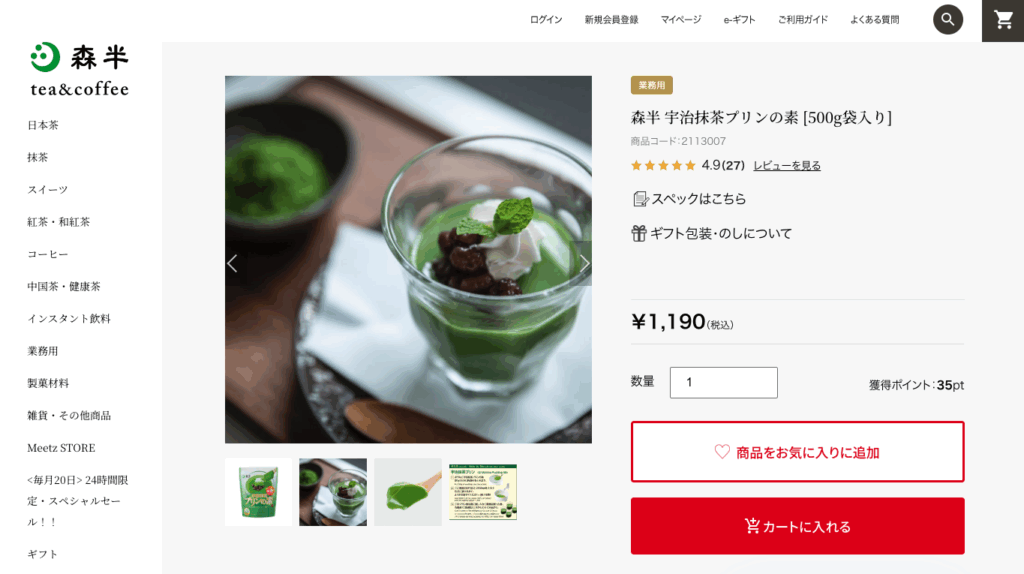Add product to favorites button
Image resolution: width=1024 pixels, height=574 pixels.
coord(797,452)
